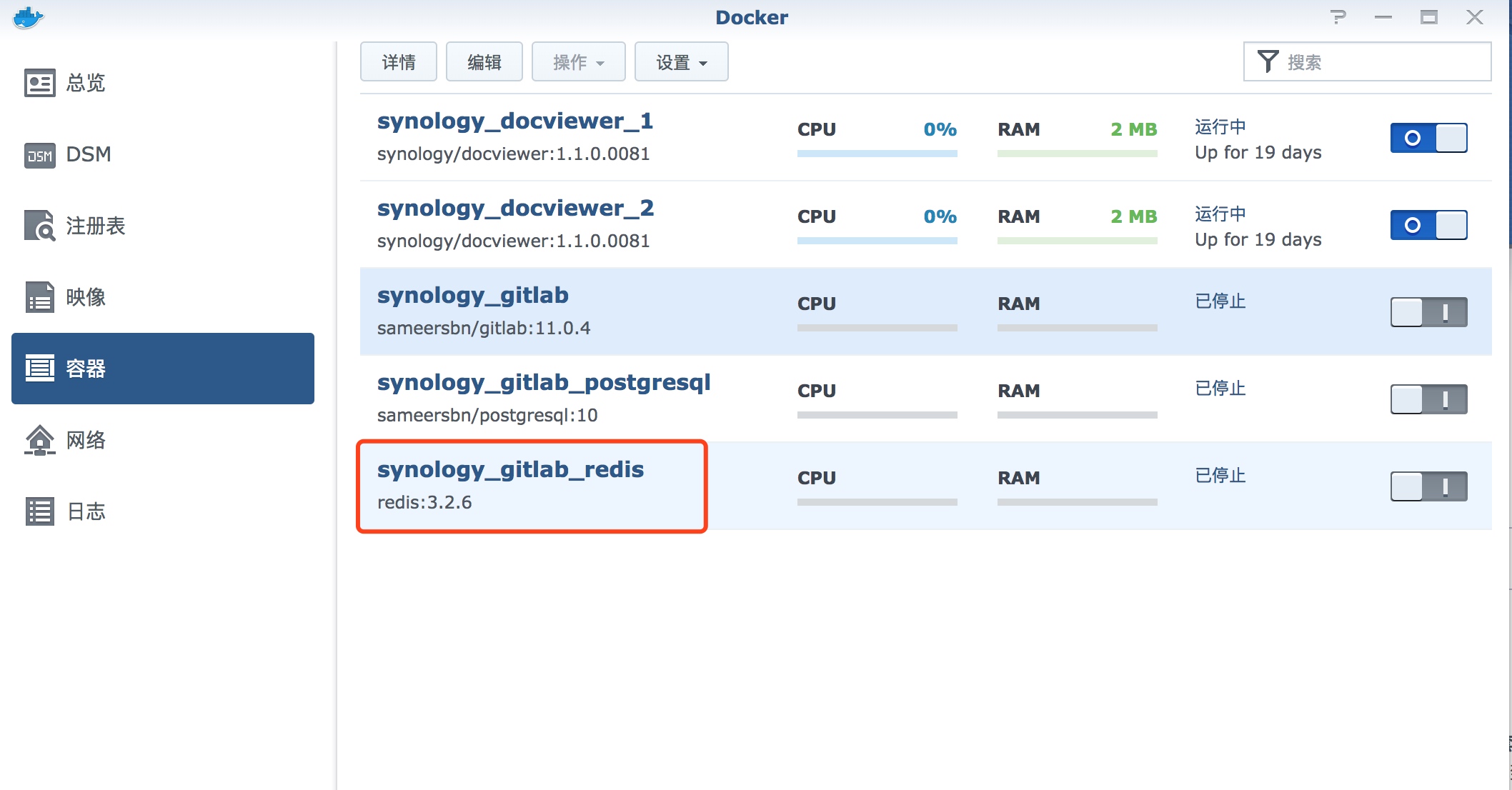Enable the synology_gitlab_redis container switch
1512x790 pixels.
pos(1428,486)
